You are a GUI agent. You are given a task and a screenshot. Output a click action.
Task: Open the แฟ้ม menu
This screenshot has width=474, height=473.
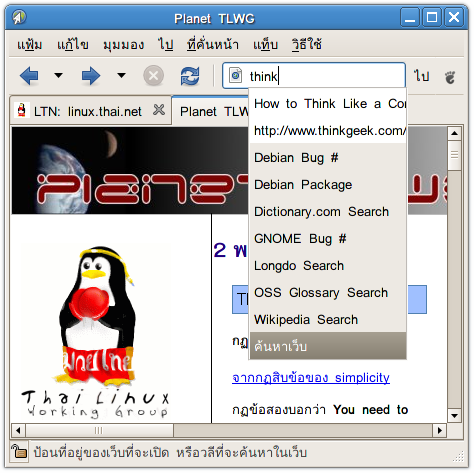point(30,45)
